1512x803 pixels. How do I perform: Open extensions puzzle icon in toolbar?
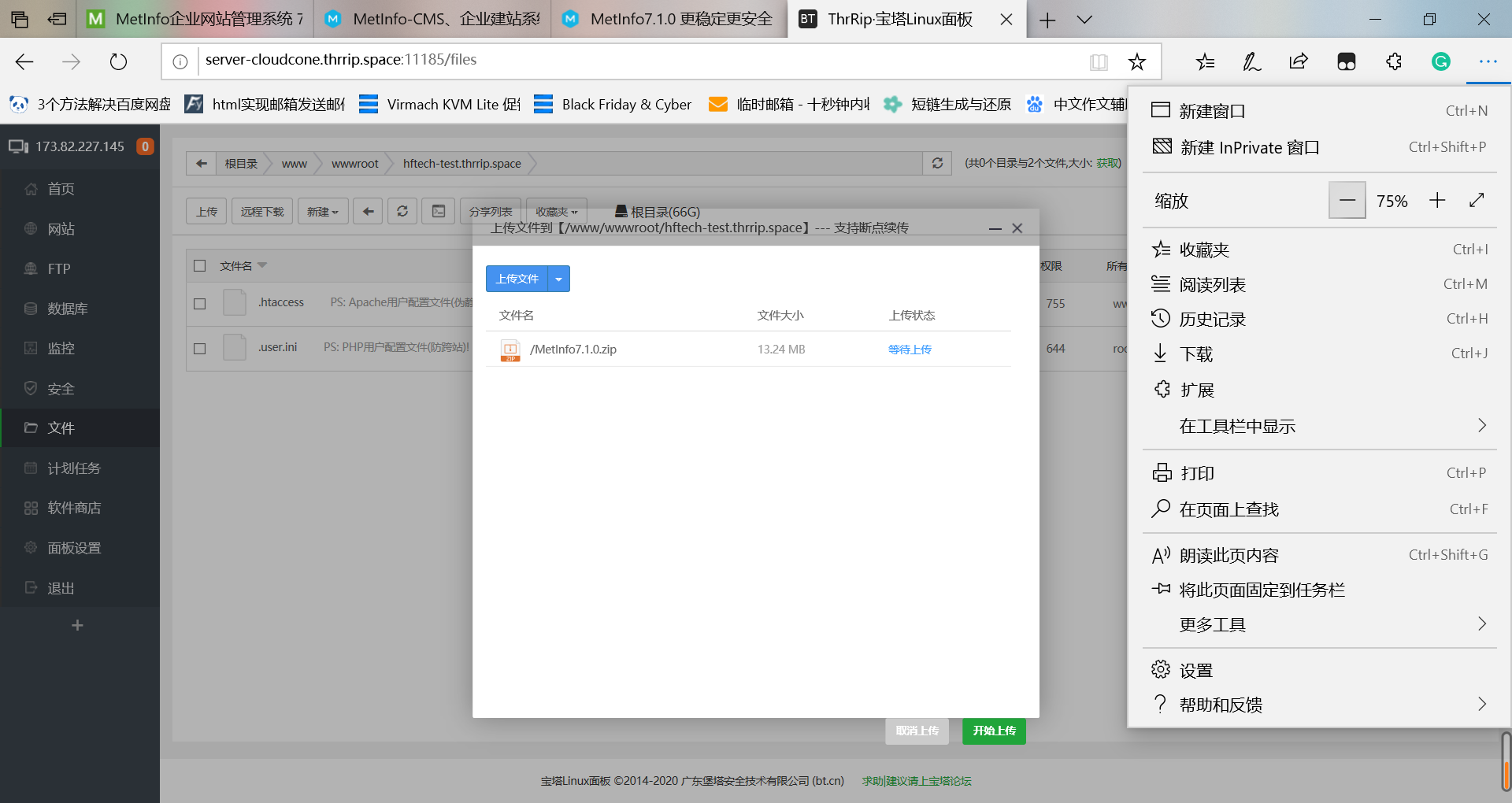(1394, 61)
